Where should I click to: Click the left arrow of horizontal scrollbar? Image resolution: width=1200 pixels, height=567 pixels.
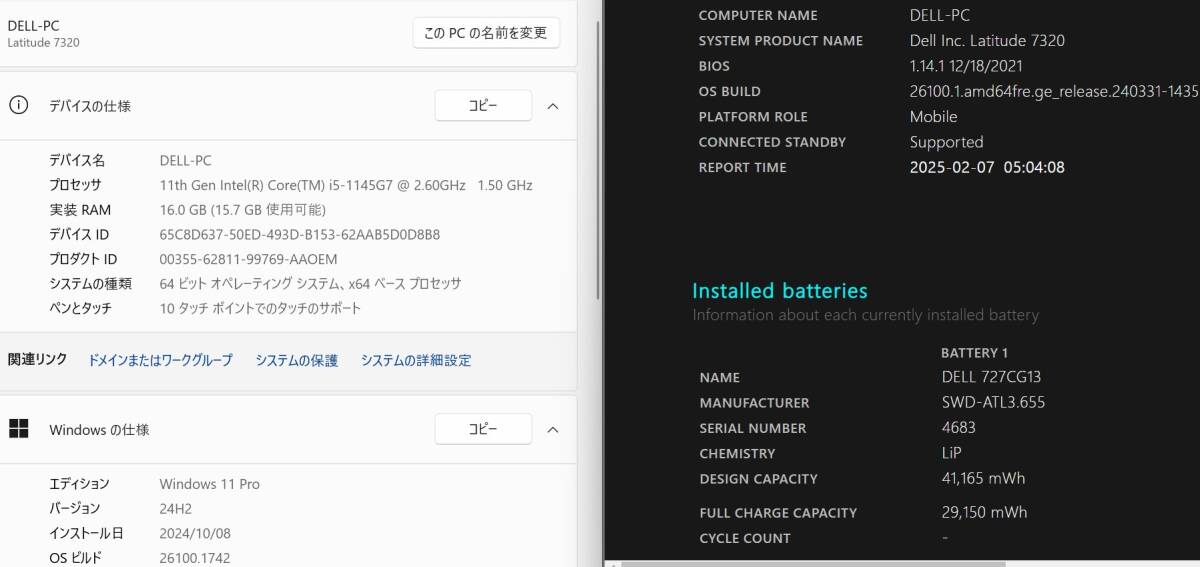point(612,563)
